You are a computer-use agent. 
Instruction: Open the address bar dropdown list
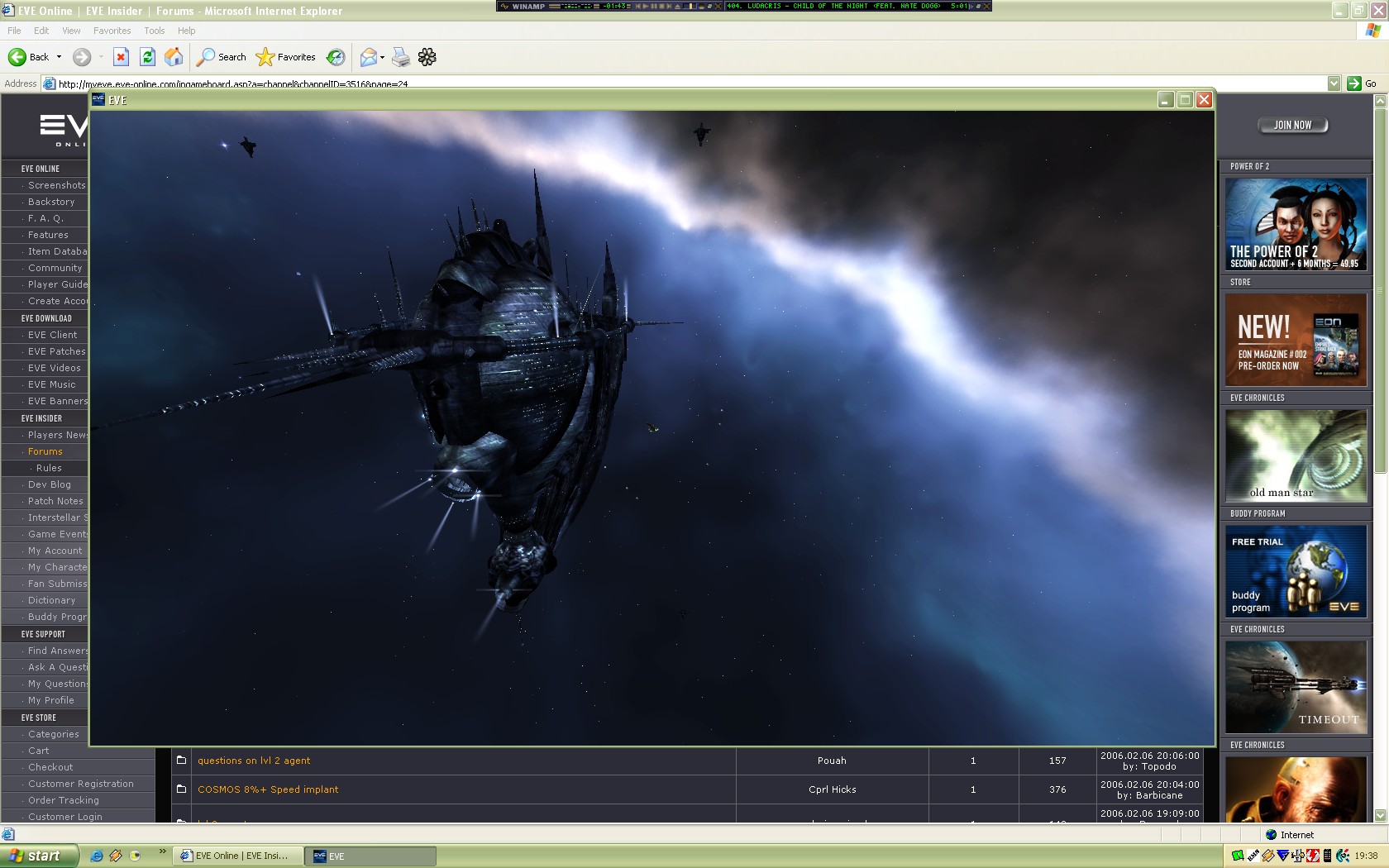[x=1334, y=83]
